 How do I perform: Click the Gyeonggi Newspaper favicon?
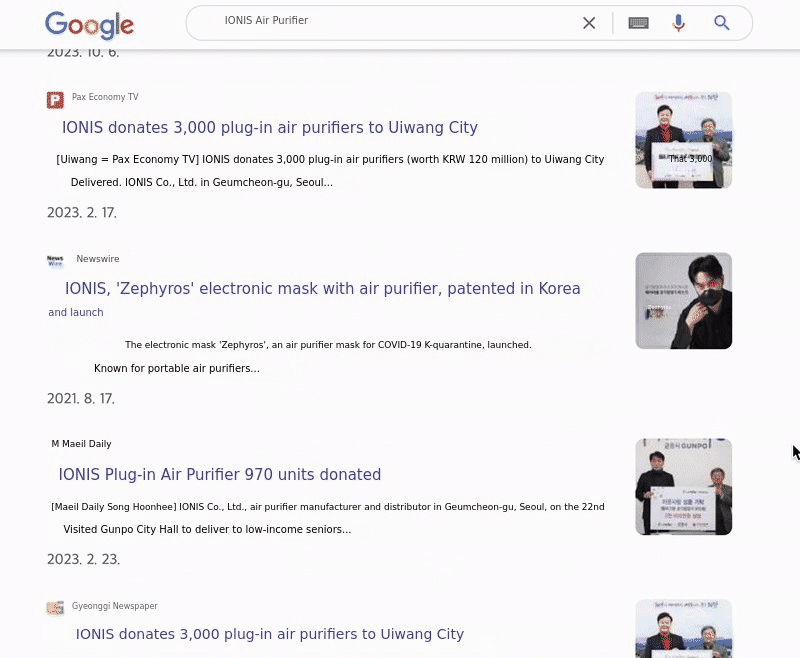click(55, 608)
